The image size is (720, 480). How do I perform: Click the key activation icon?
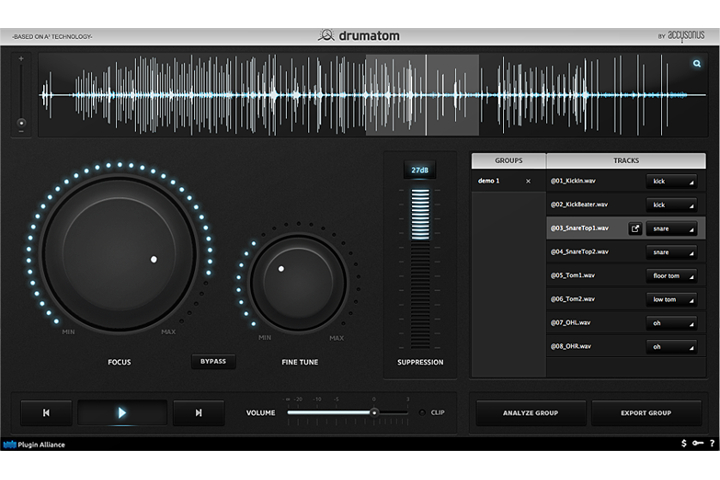tap(697, 443)
